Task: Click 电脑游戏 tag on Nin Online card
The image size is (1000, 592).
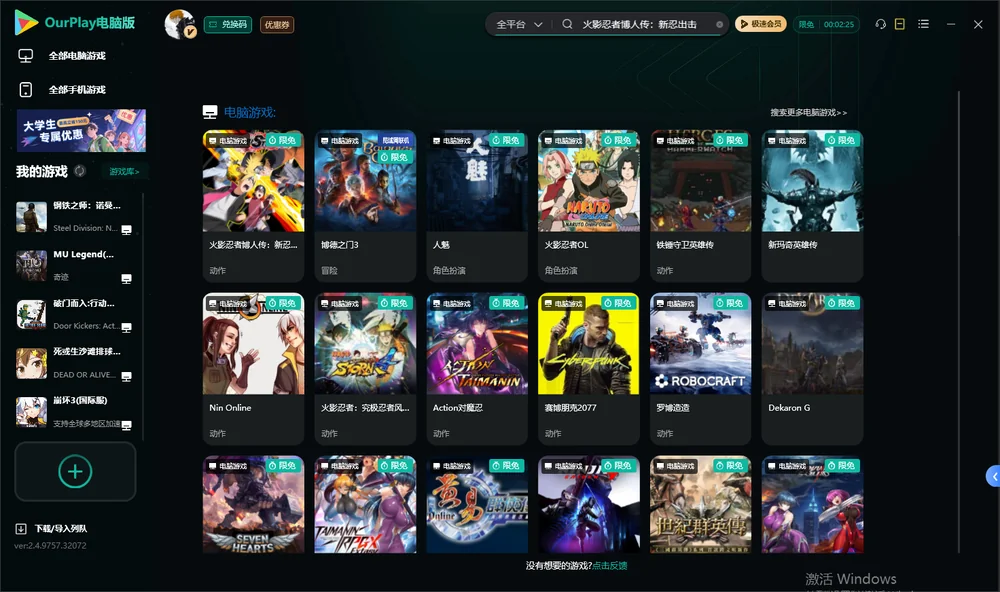Action: point(228,304)
